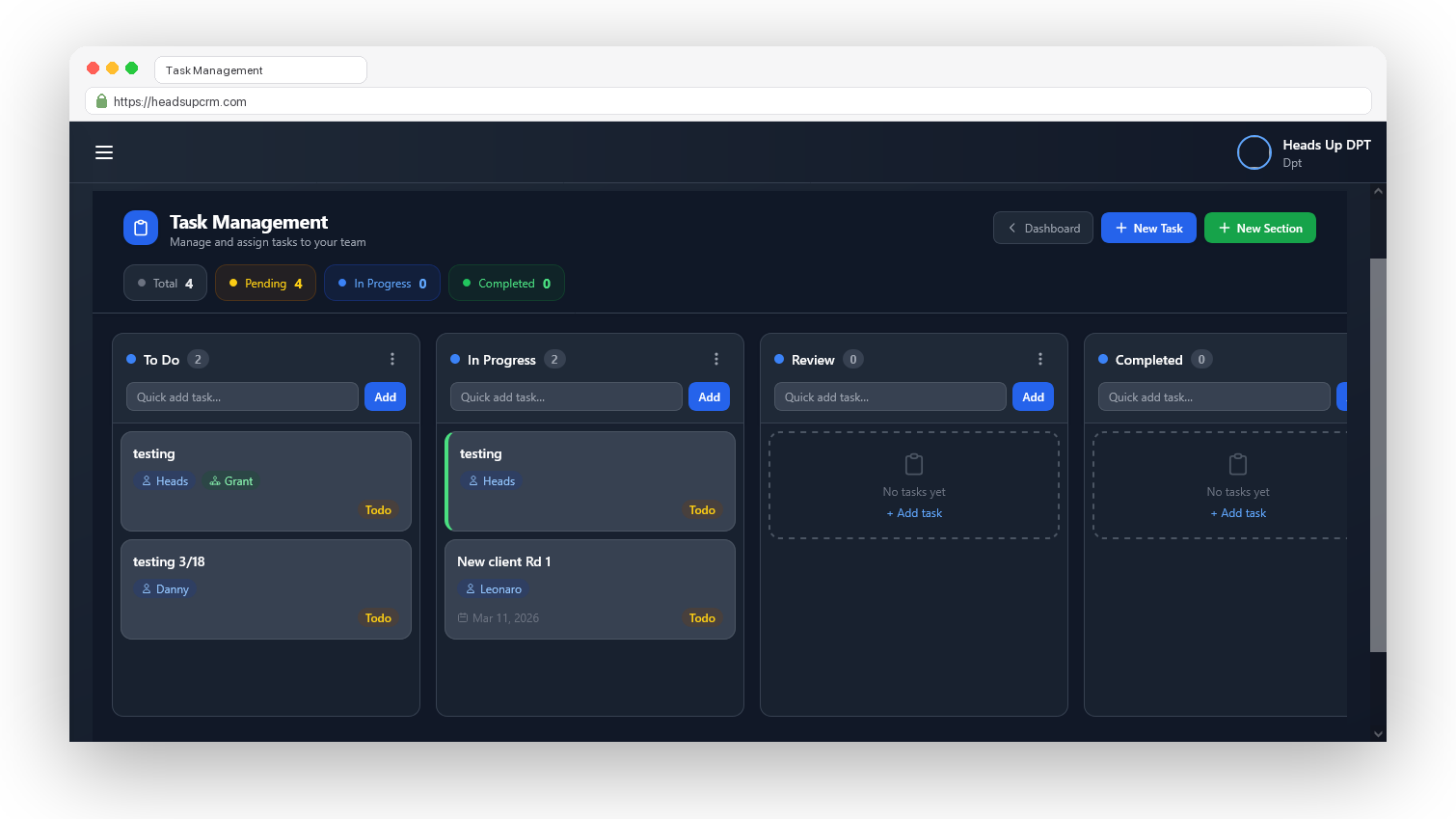The image size is (1456, 819).
Task: Click empty clipboard icon in Review column
Action: pyautogui.click(x=914, y=465)
